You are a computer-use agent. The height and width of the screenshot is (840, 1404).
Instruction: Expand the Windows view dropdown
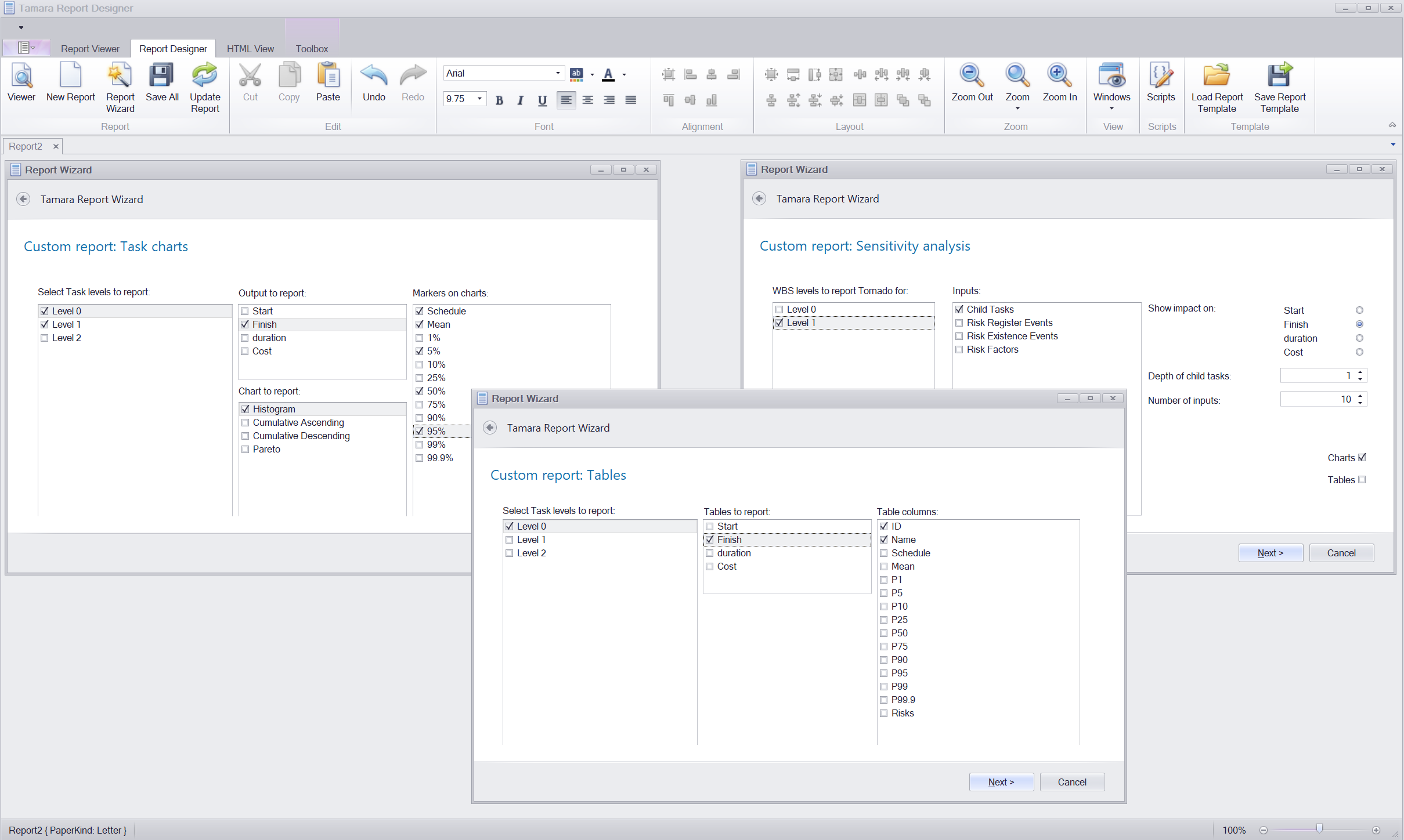click(1111, 108)
